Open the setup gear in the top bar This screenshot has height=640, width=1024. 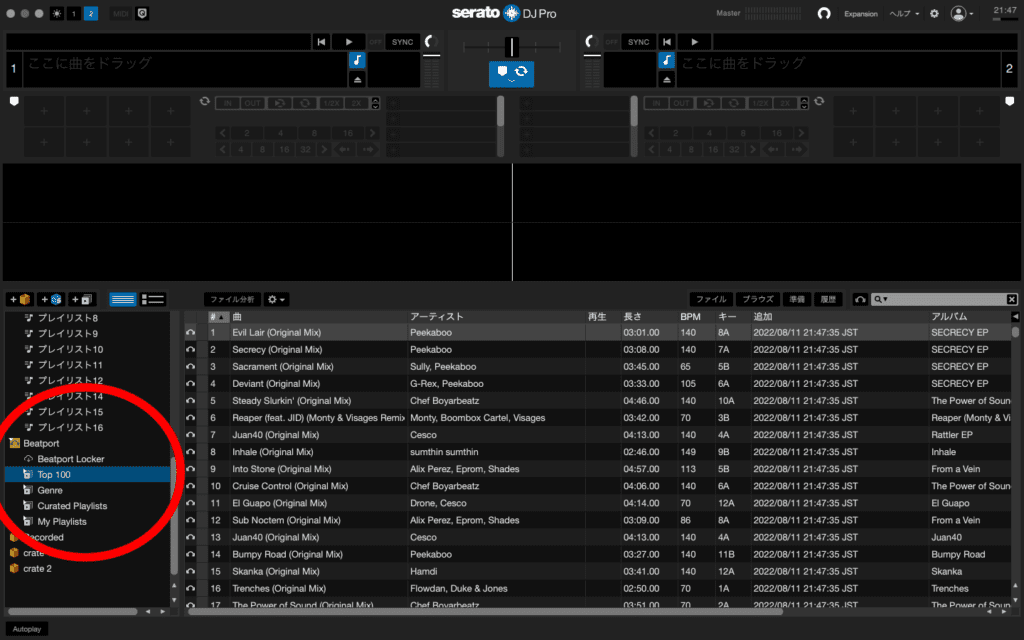coord(935,14)
